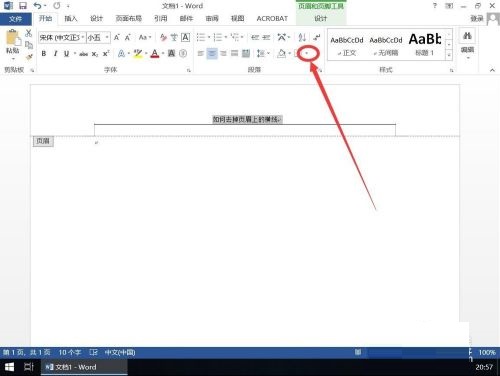Open paragraph dialog launcher
Image resolution: width=500 pixels, height=376 pixels.
coord(320,70)
